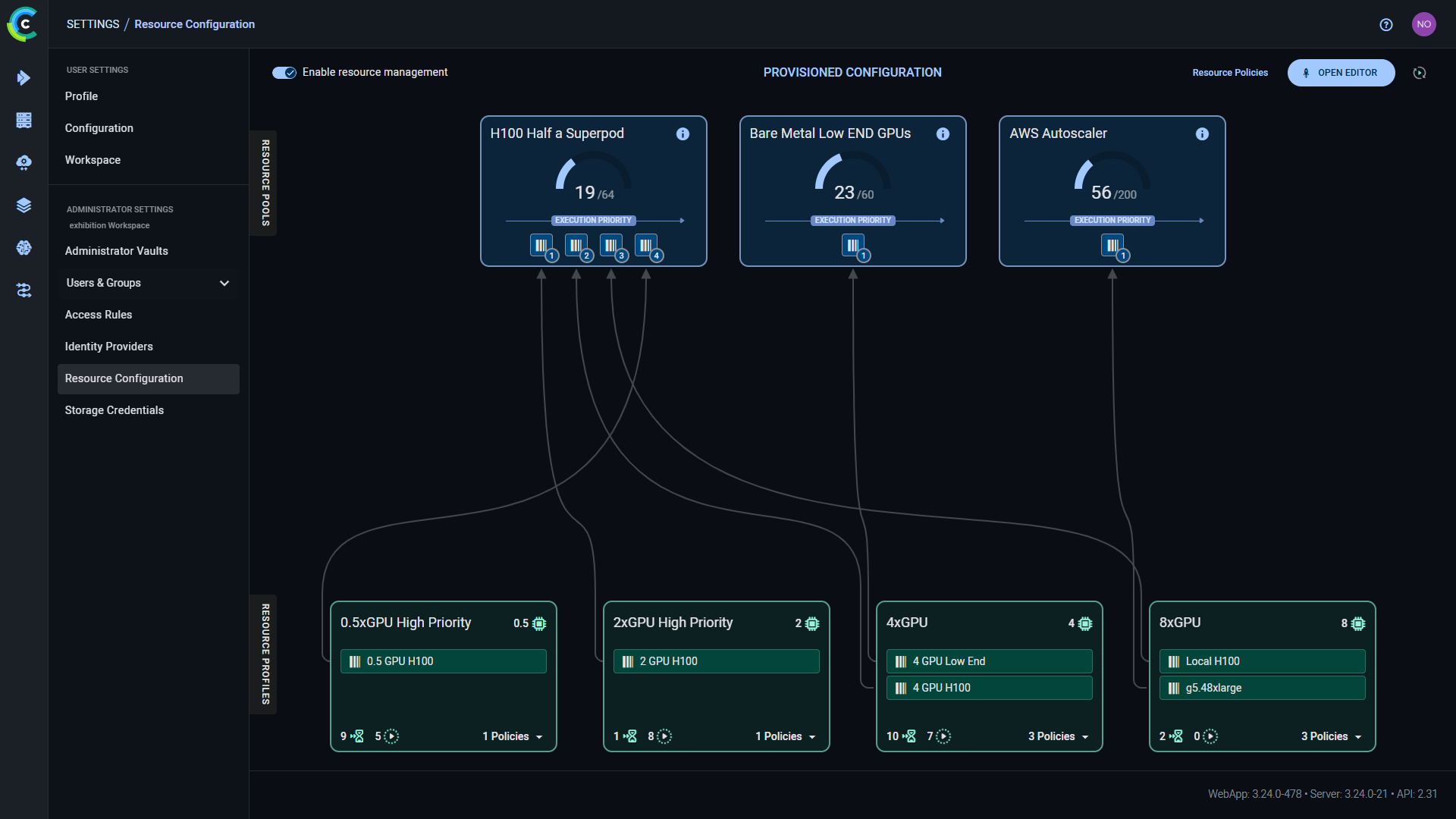
Task: Open the info icon on H100 Half a Superpod
Action: coord(682,134)
